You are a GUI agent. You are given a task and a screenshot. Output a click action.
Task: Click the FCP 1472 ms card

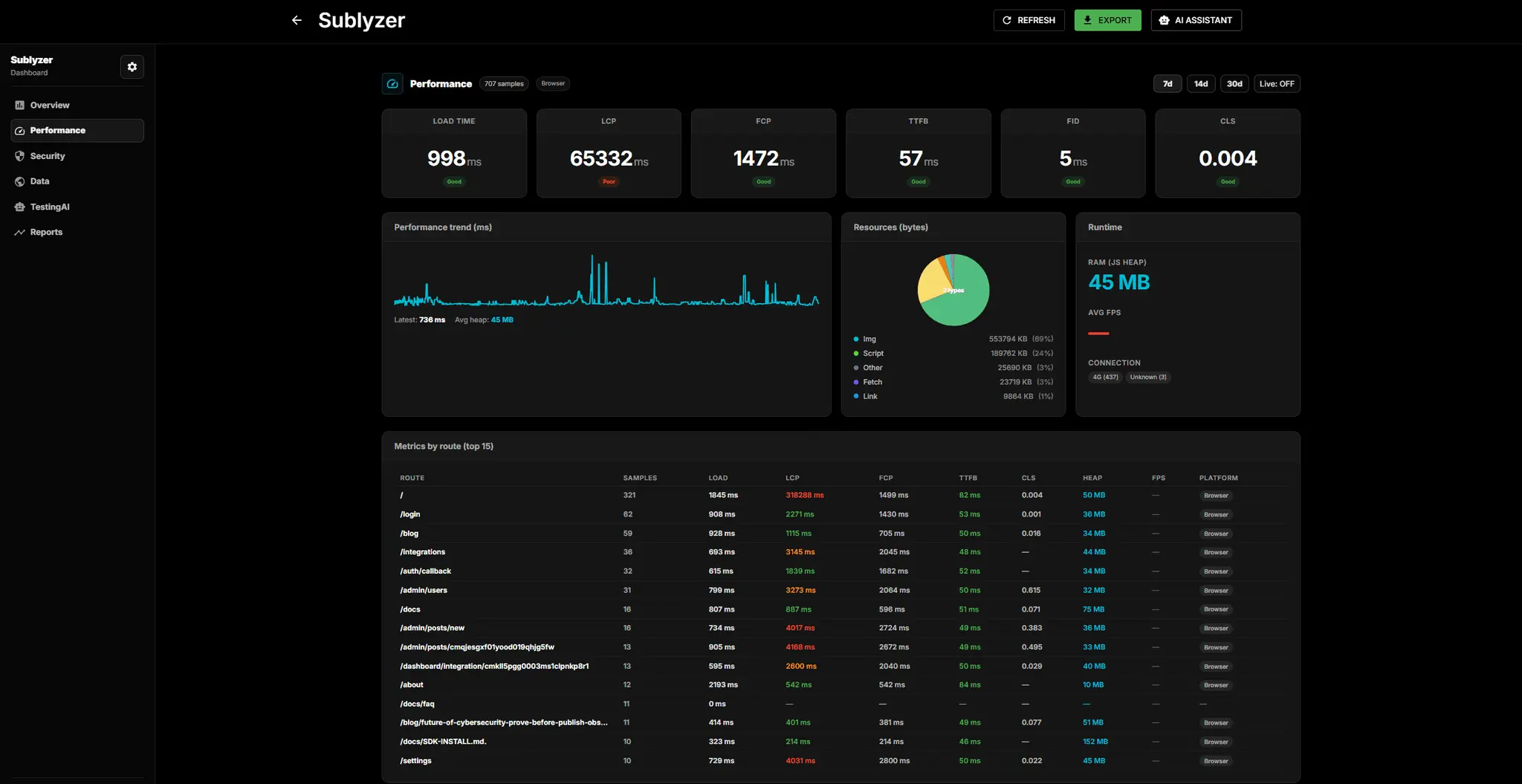(x=763, y=153)
